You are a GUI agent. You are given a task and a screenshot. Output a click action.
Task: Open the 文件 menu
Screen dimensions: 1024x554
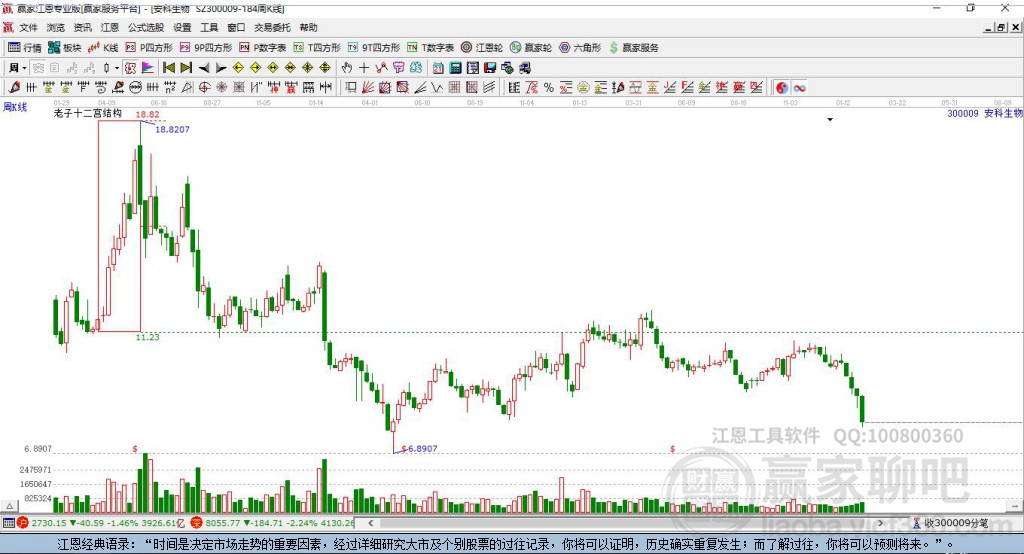click(29, 27)
